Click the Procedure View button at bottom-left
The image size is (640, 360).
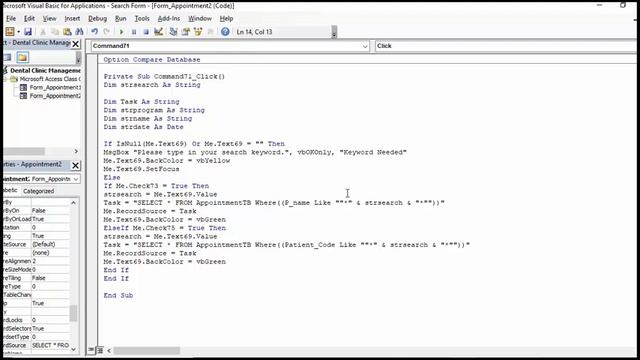point(91,350)
